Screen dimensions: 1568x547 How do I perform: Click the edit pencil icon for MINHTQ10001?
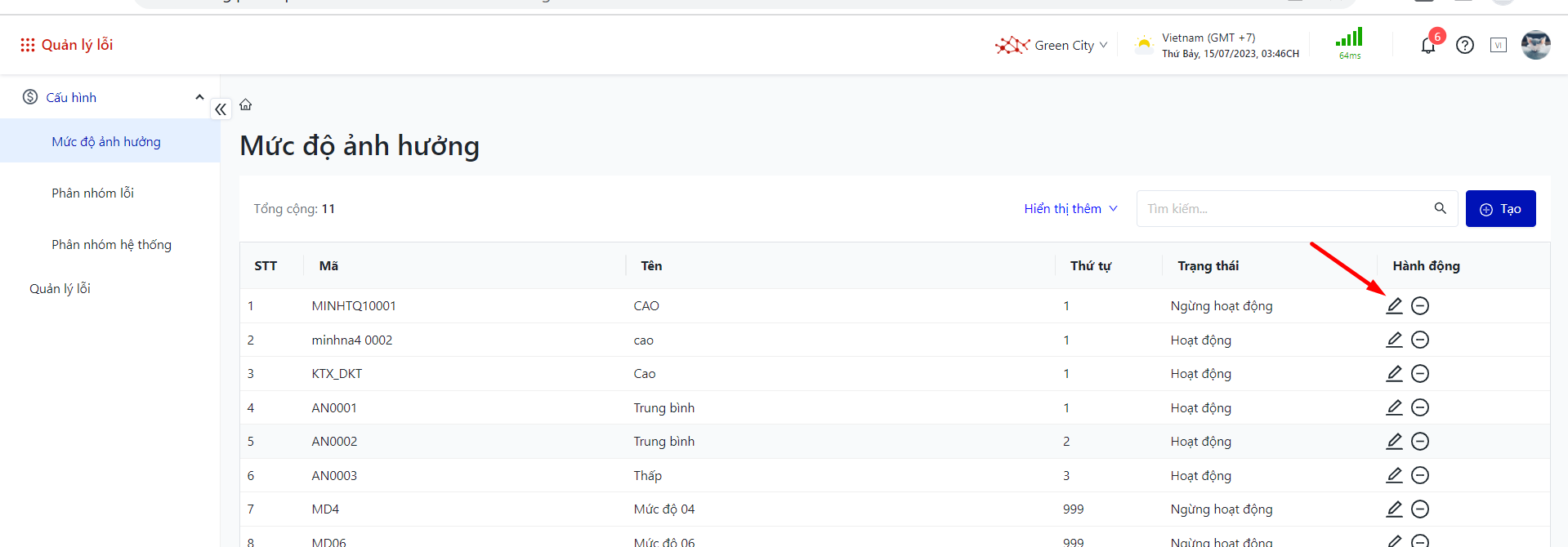tap(1394, 306)
